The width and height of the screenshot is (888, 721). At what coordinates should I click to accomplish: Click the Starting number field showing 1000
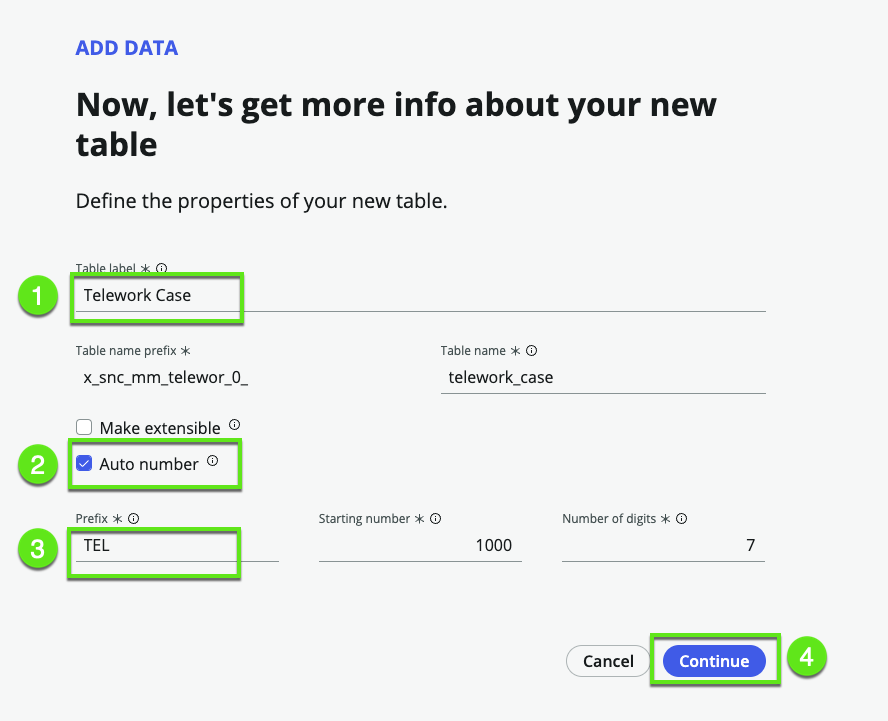(420, 546)
